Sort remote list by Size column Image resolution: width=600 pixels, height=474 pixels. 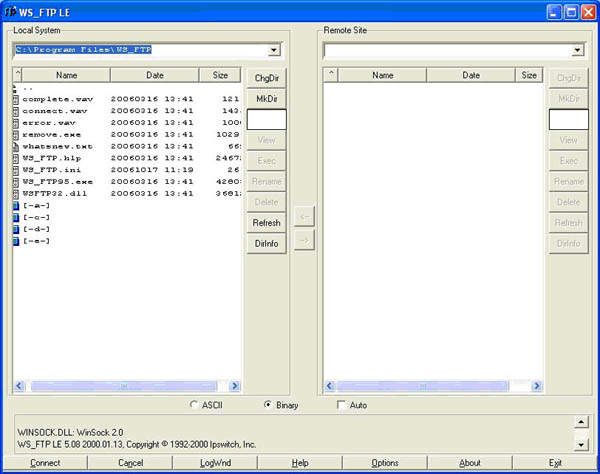pyautogui.click(x=529, y=75)
